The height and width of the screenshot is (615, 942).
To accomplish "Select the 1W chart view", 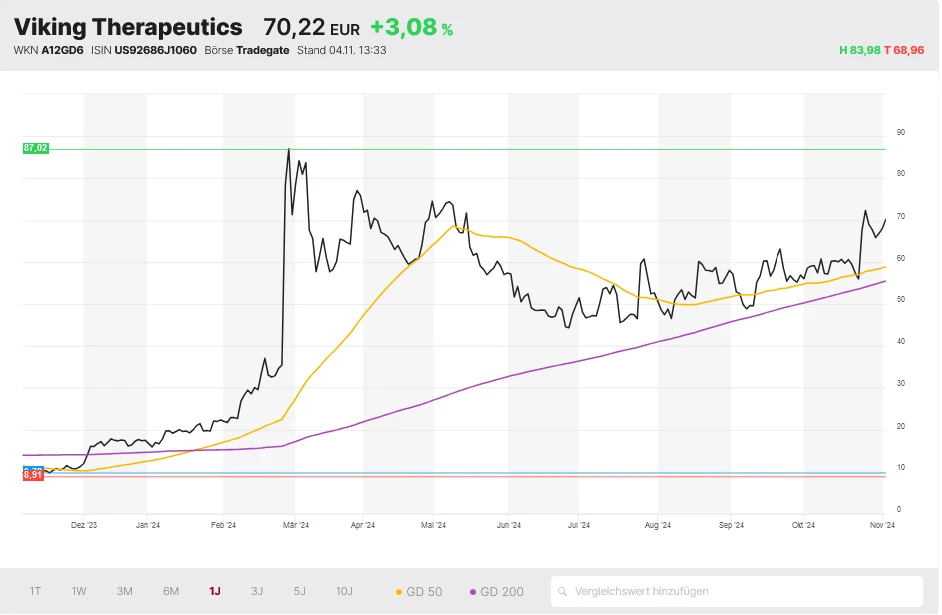I will click(x=78, y=591).
